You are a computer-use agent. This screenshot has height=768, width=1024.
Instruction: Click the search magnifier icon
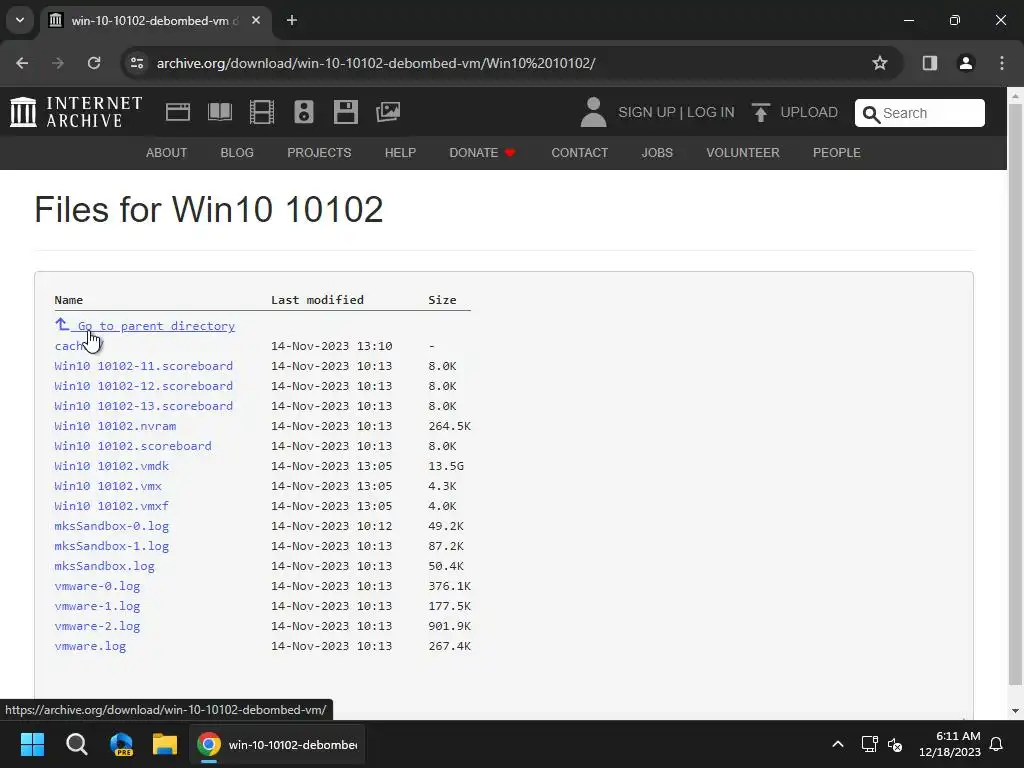[871, 114]
